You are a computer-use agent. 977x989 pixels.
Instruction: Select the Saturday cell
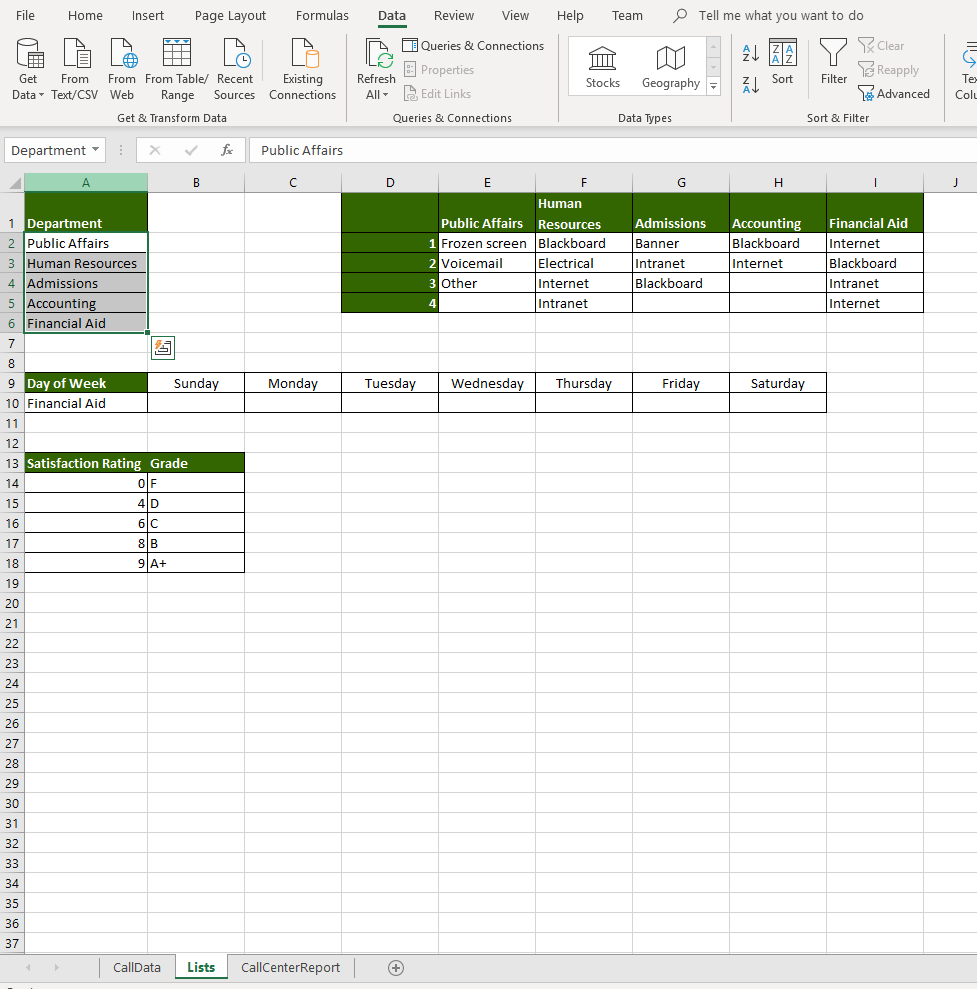(778, 383)
